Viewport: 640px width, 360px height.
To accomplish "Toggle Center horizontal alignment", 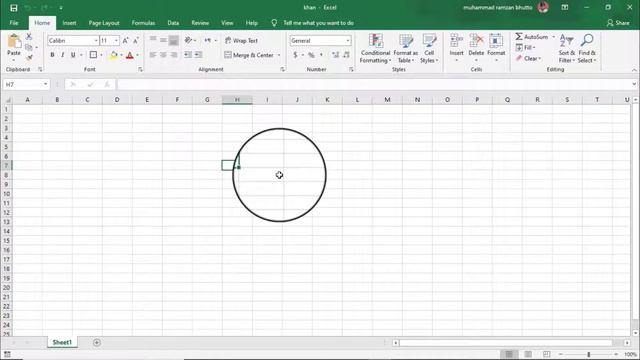I will click(x=163, y=55).
